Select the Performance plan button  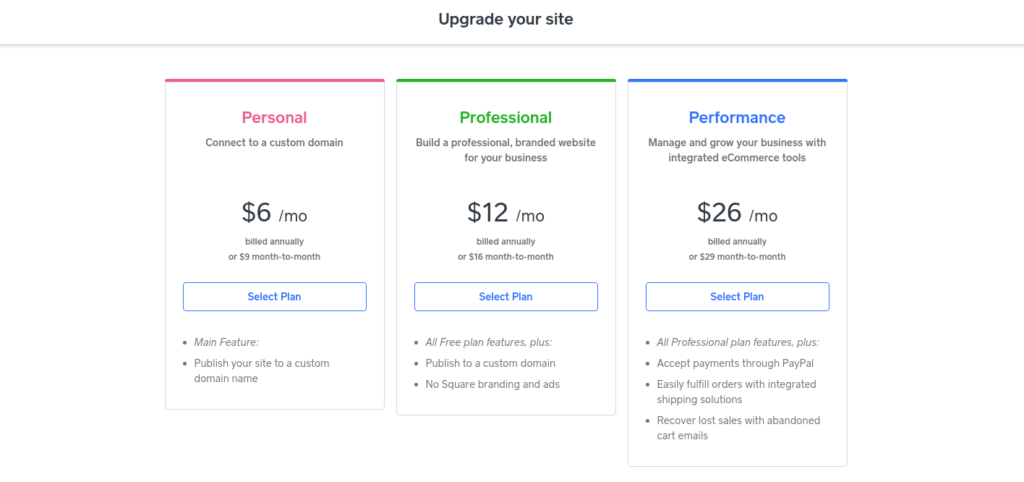coord(737,297)
